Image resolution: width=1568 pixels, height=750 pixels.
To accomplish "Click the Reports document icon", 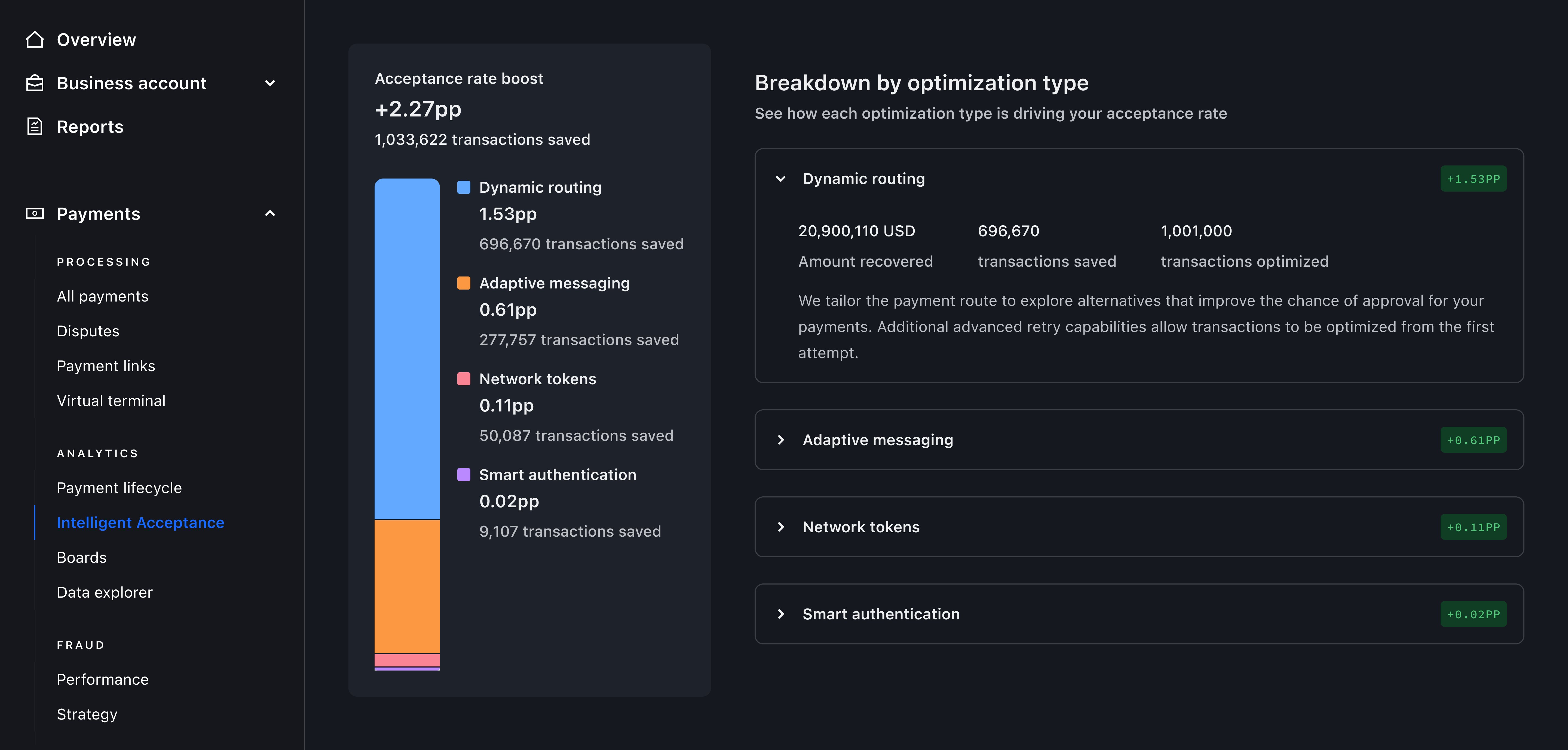I will click(x=35, y=127).
